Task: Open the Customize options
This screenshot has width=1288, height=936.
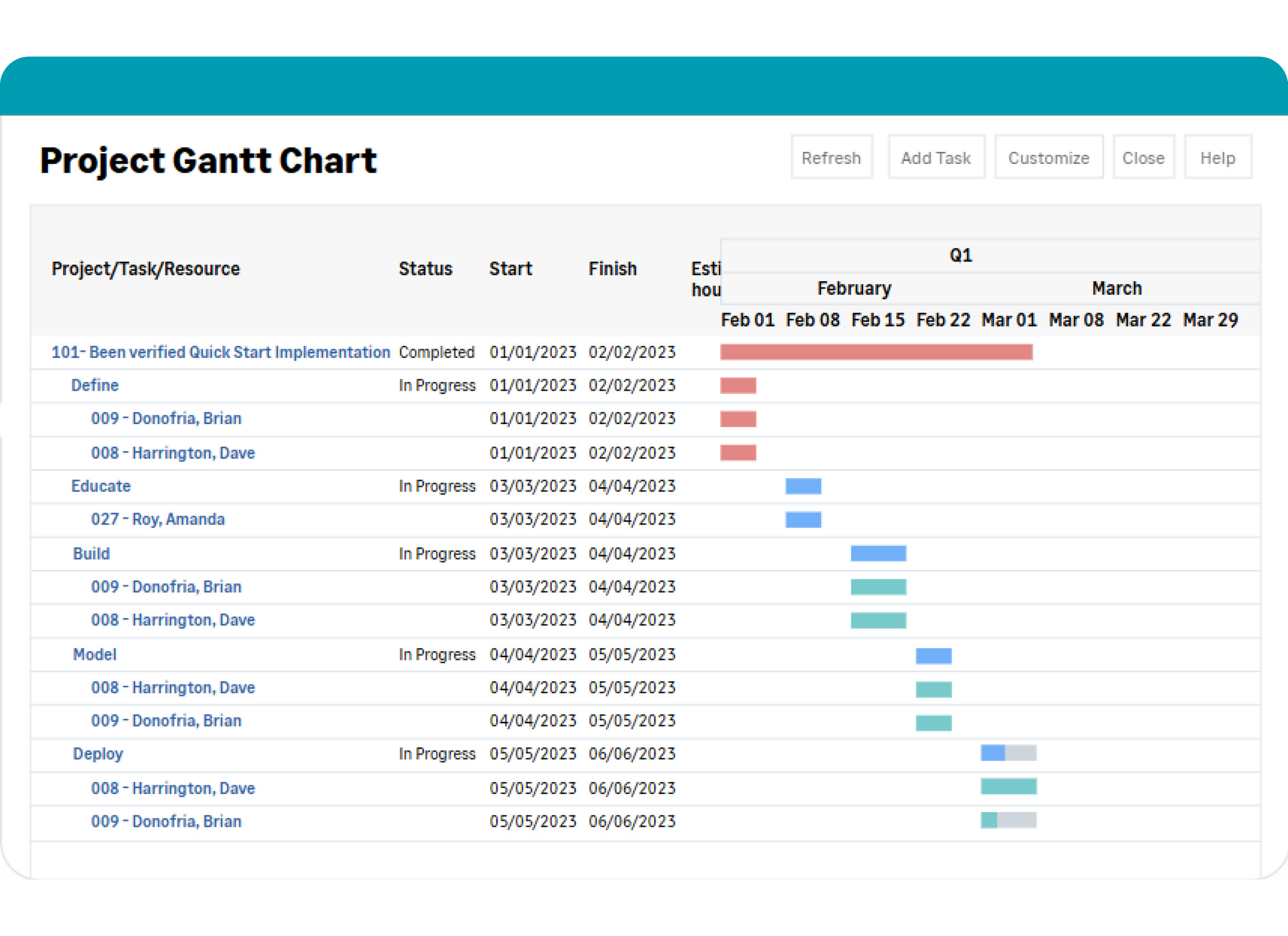Action: pos(1048,157)
